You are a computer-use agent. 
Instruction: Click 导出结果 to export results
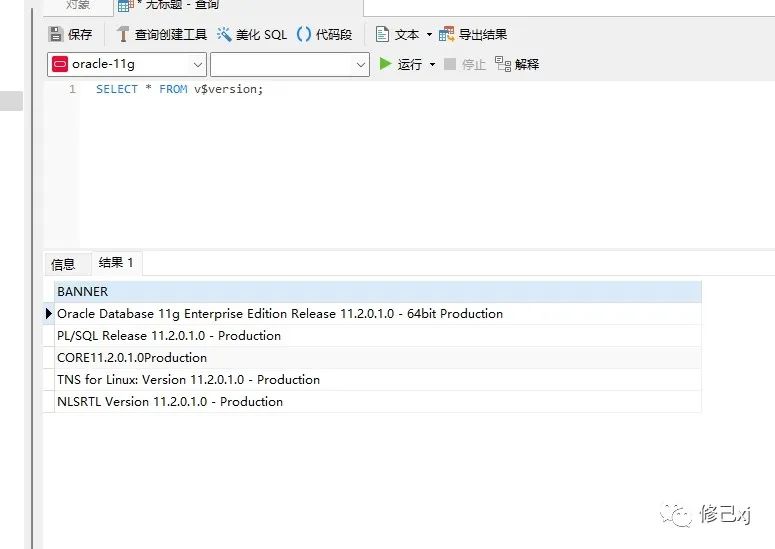coord(473,34)
